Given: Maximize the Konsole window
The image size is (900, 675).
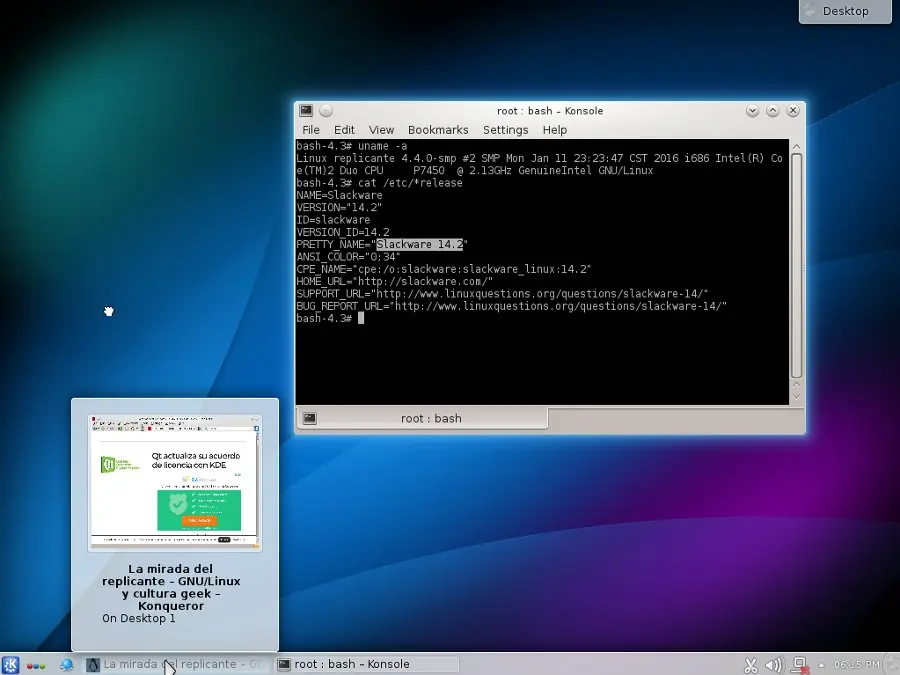Looking at the screenshot, I should pyautogui.click(x=773, y=111).
